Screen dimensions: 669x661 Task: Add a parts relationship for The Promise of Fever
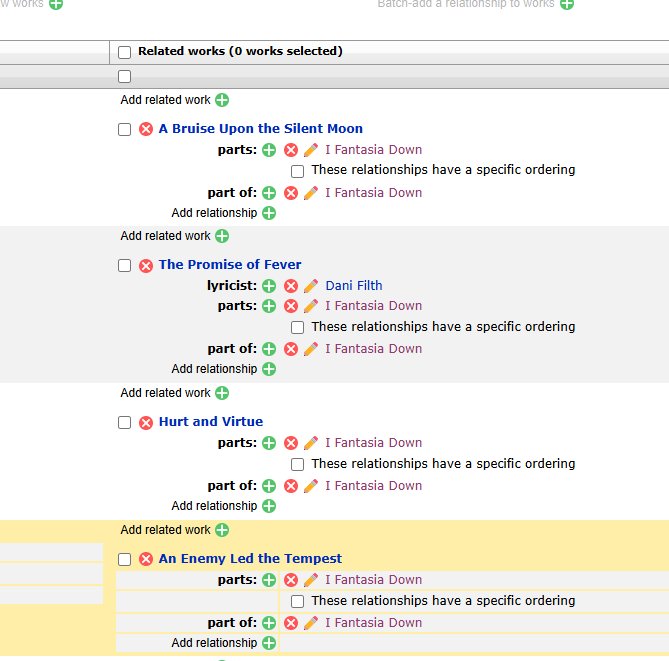tap(269, 306)
